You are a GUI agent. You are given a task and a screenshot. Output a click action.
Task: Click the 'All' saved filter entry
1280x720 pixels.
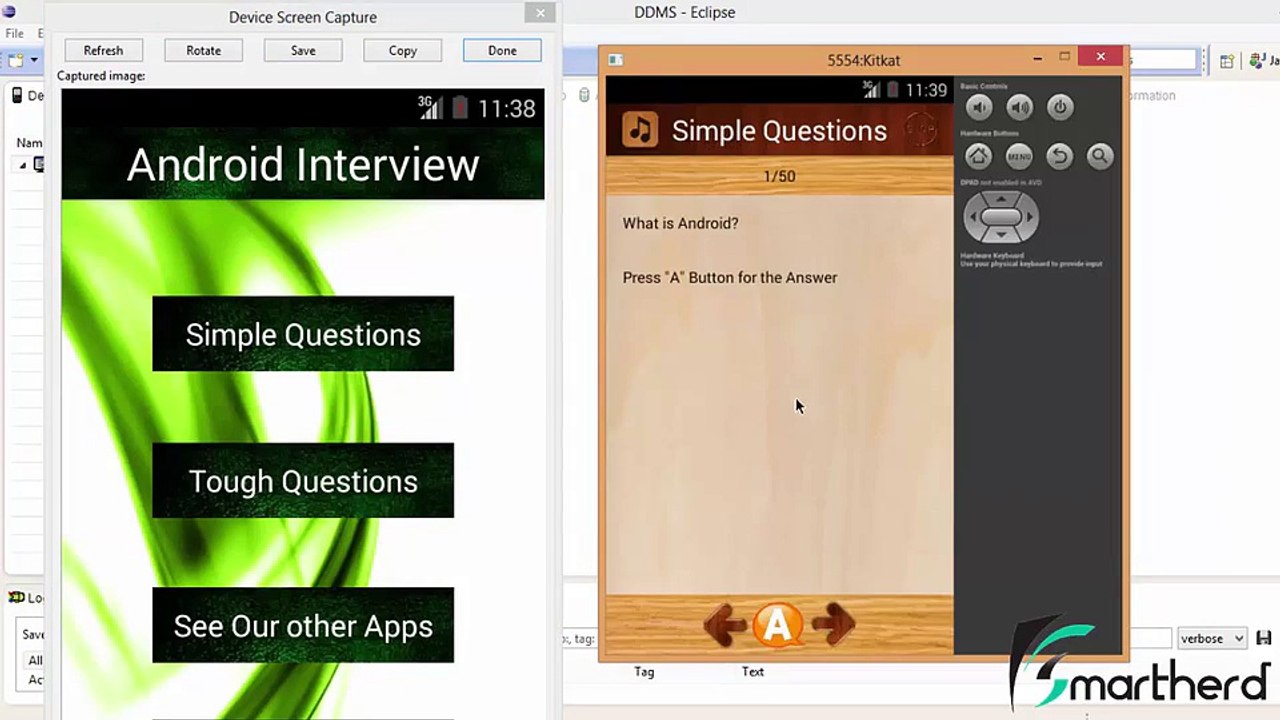coord(35,660)
